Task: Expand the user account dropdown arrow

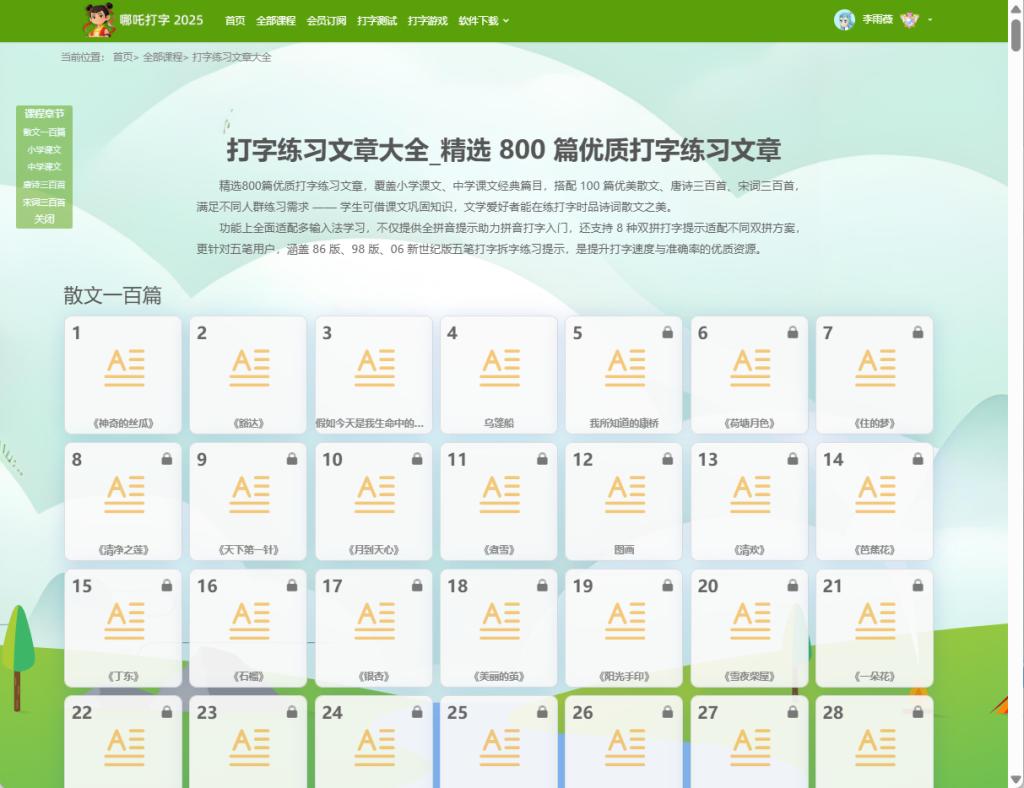Action: (930, 20)
